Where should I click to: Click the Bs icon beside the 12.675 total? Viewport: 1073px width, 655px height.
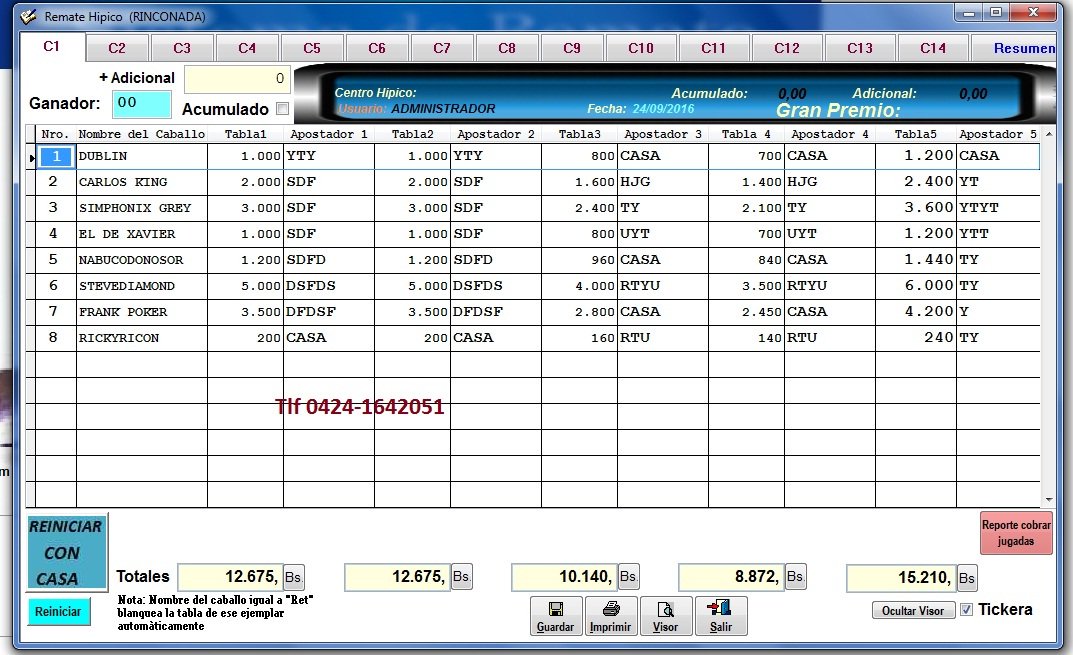coord(292,577)
